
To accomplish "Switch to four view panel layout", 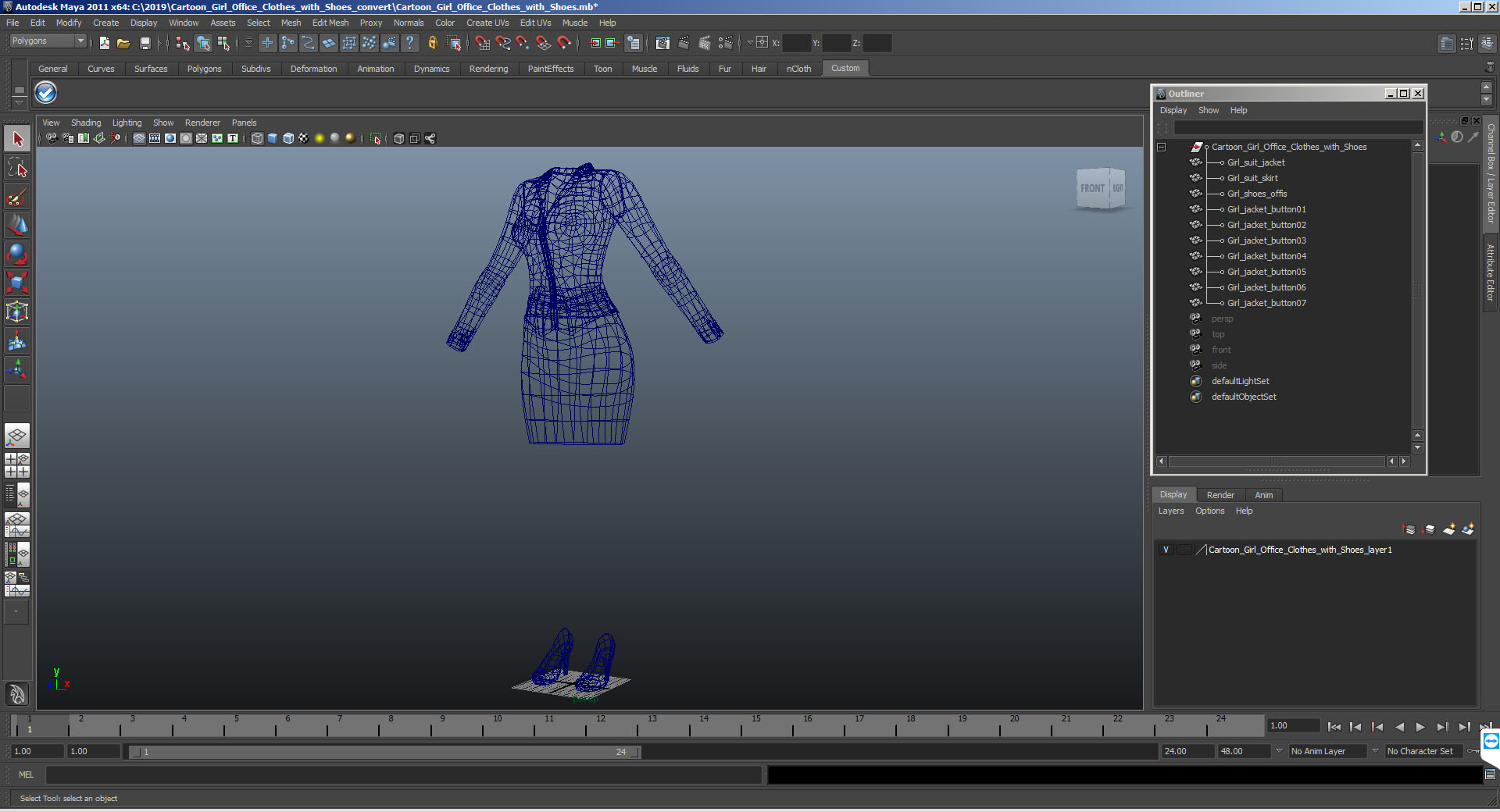I will coord(17,465).
